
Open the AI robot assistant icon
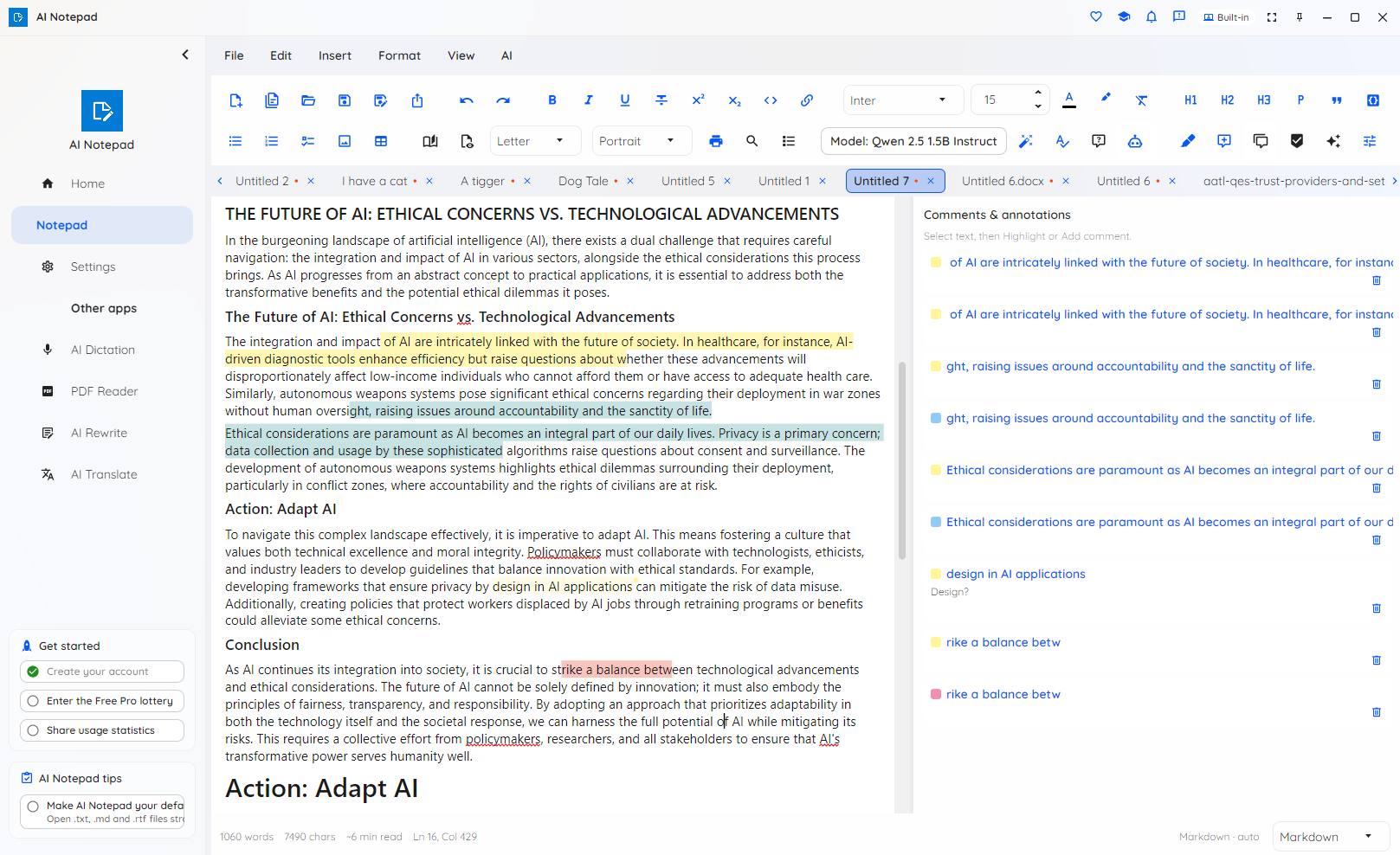click(x=1135, y=141)
